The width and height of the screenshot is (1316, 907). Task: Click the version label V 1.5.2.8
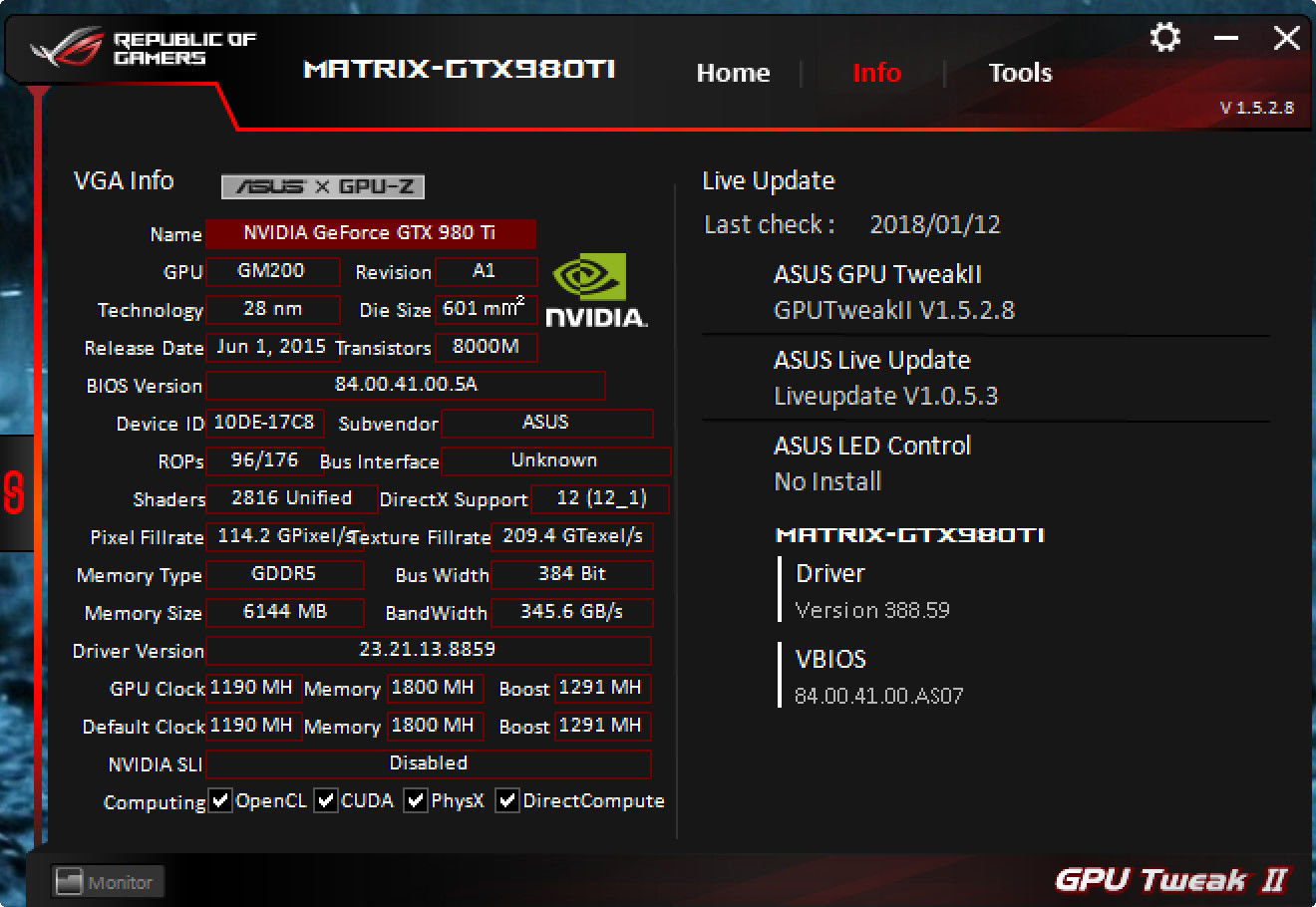point(1257,108)
